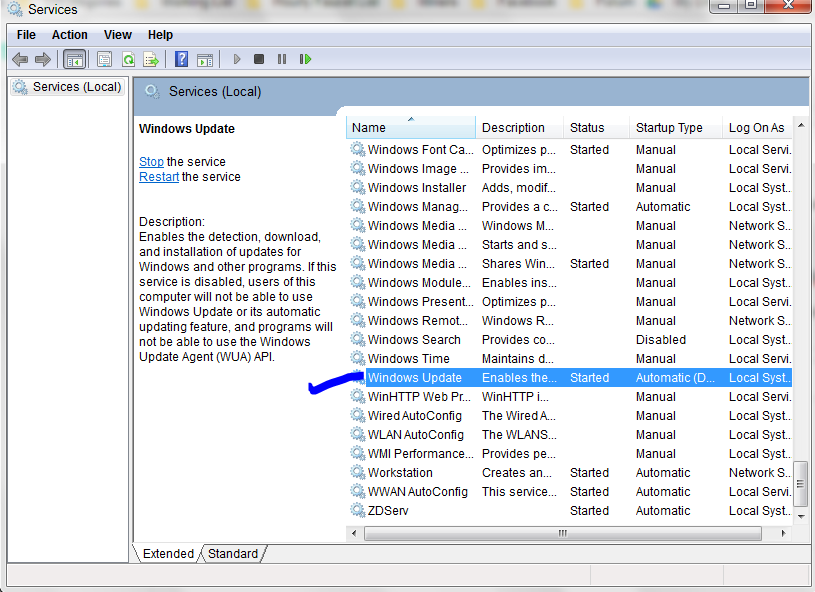This screenshot has height=592, width=815.
Task: Click the gear icon beside ZDServ
Action: [358, 510]
